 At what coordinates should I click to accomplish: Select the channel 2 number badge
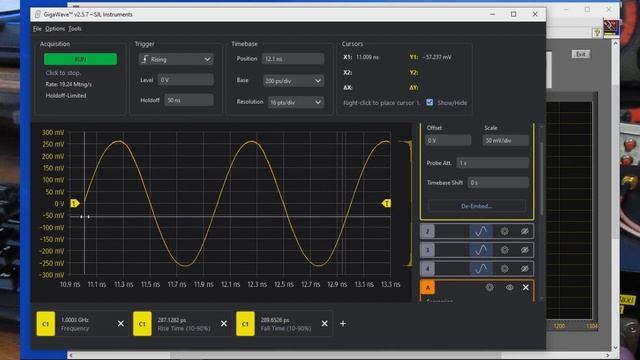coord(427,231)
